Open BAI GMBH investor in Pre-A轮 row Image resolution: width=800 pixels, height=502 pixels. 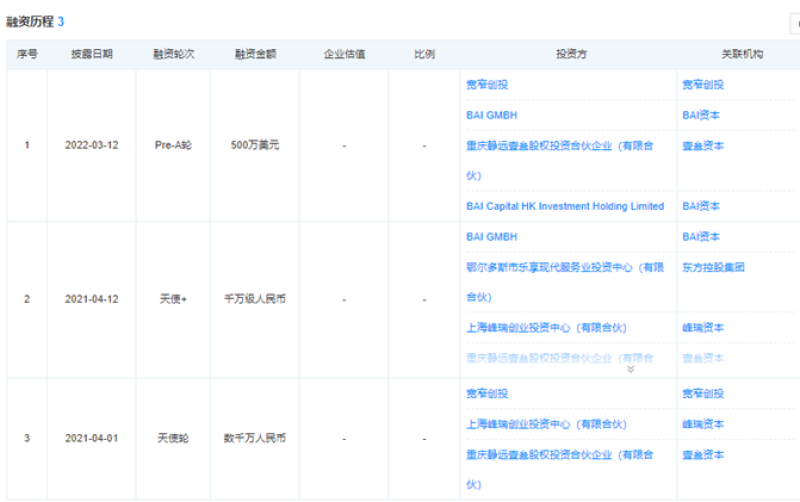coord(491,115)
